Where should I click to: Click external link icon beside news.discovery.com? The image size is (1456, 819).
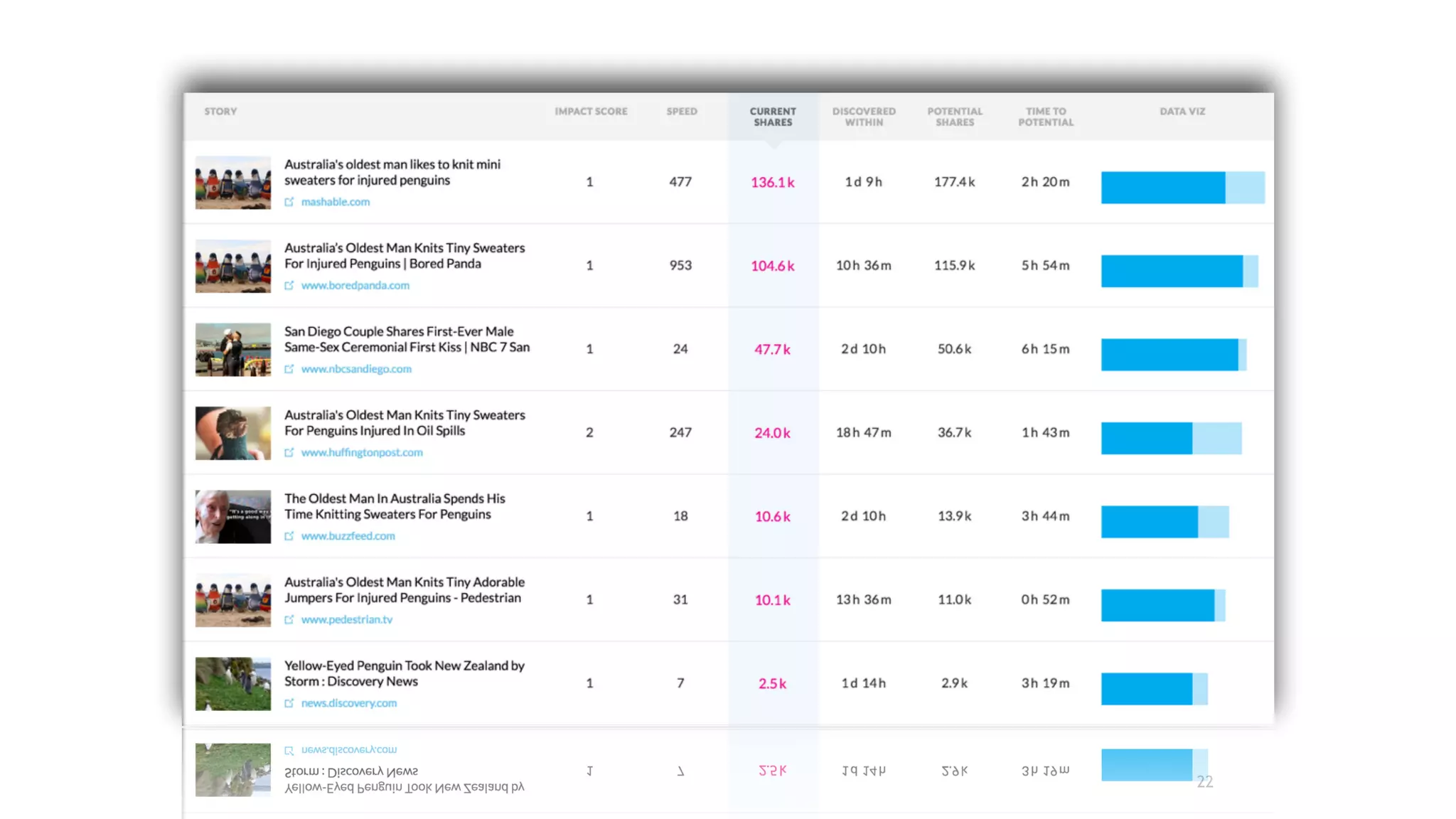click(x=289, y=703)
